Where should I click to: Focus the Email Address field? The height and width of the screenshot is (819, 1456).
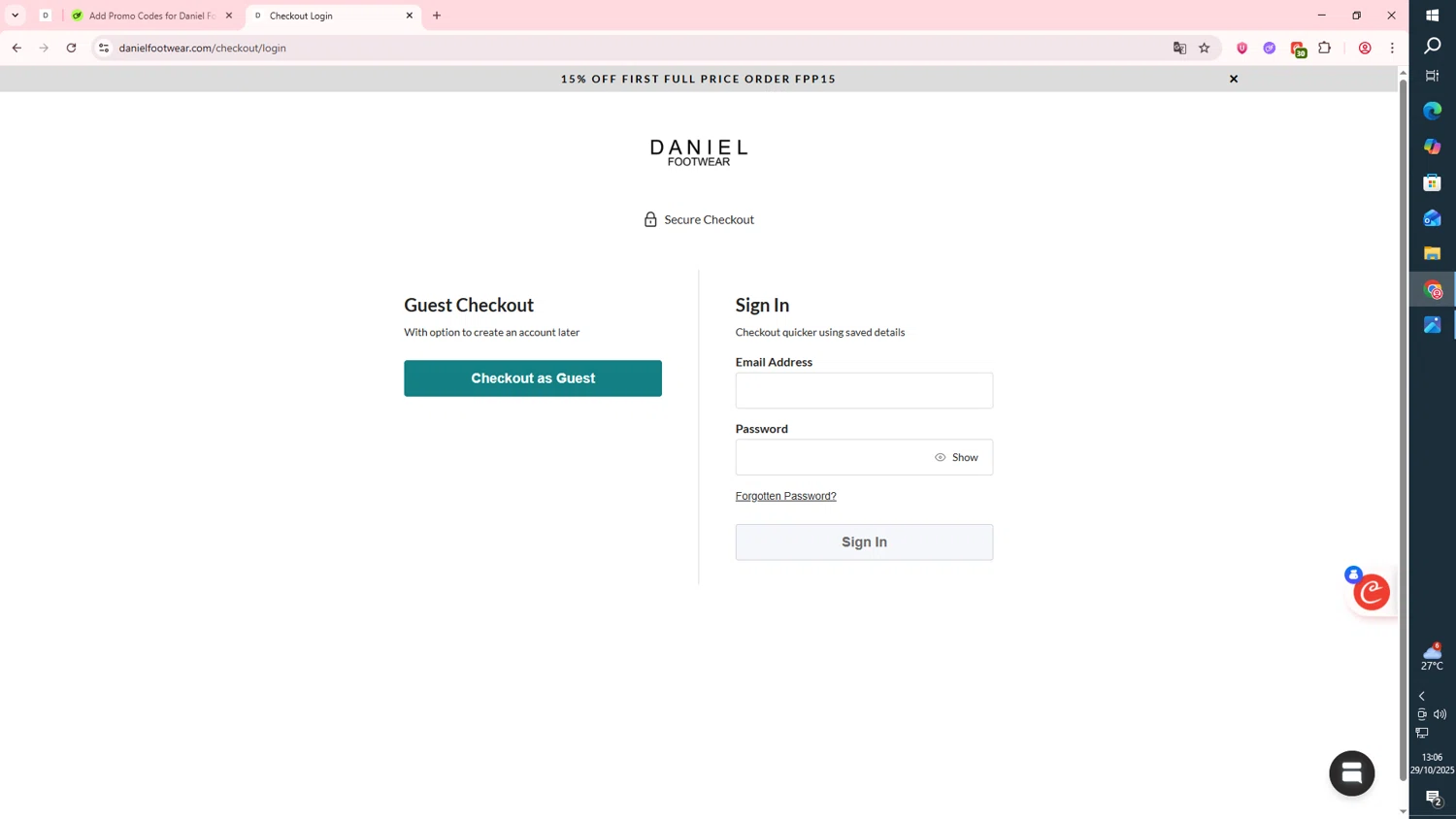[864, 390]
